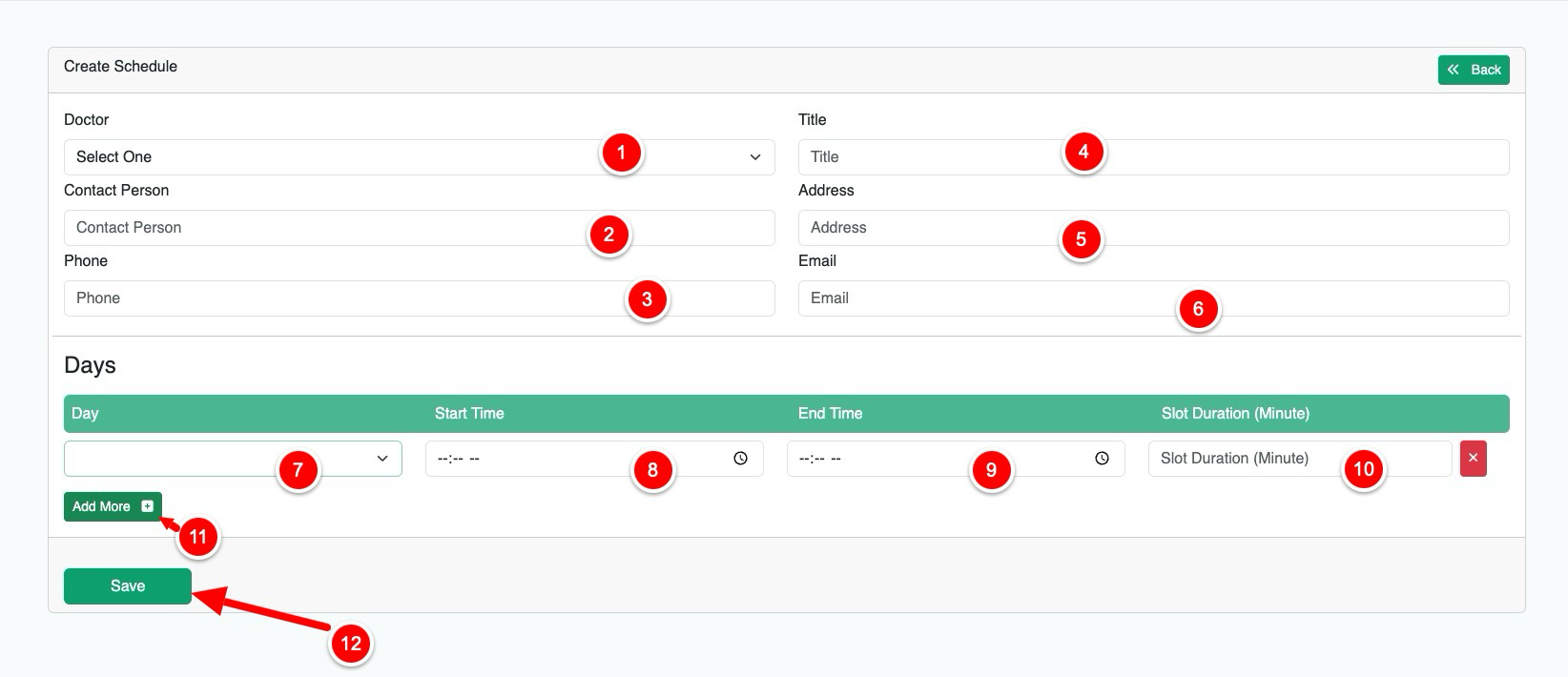
Task: Click the Day column header
Action: pos(85,414)
